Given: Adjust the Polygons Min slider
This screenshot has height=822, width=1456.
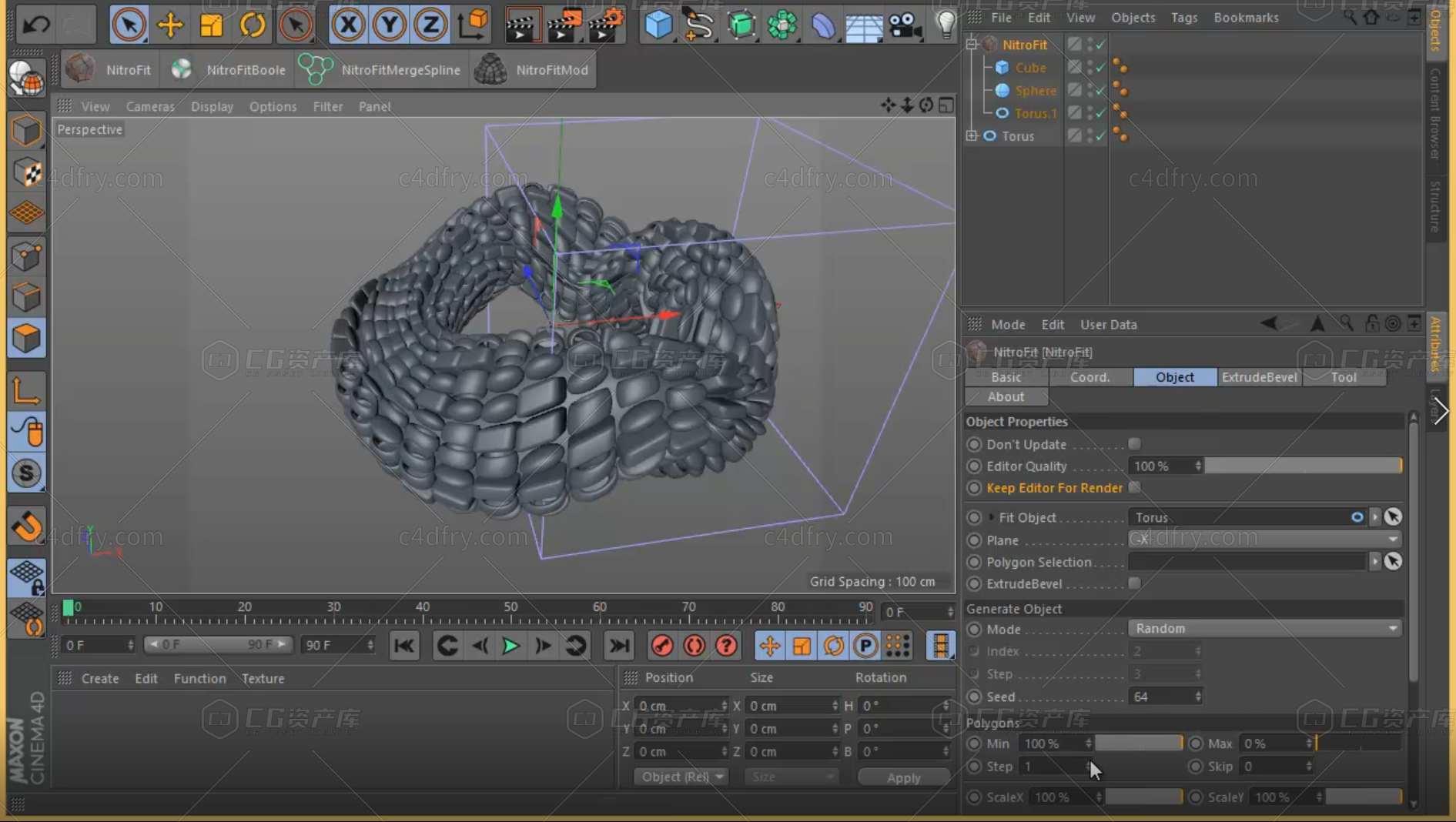Looking at the screenshot, I should tap(1139, 743).
